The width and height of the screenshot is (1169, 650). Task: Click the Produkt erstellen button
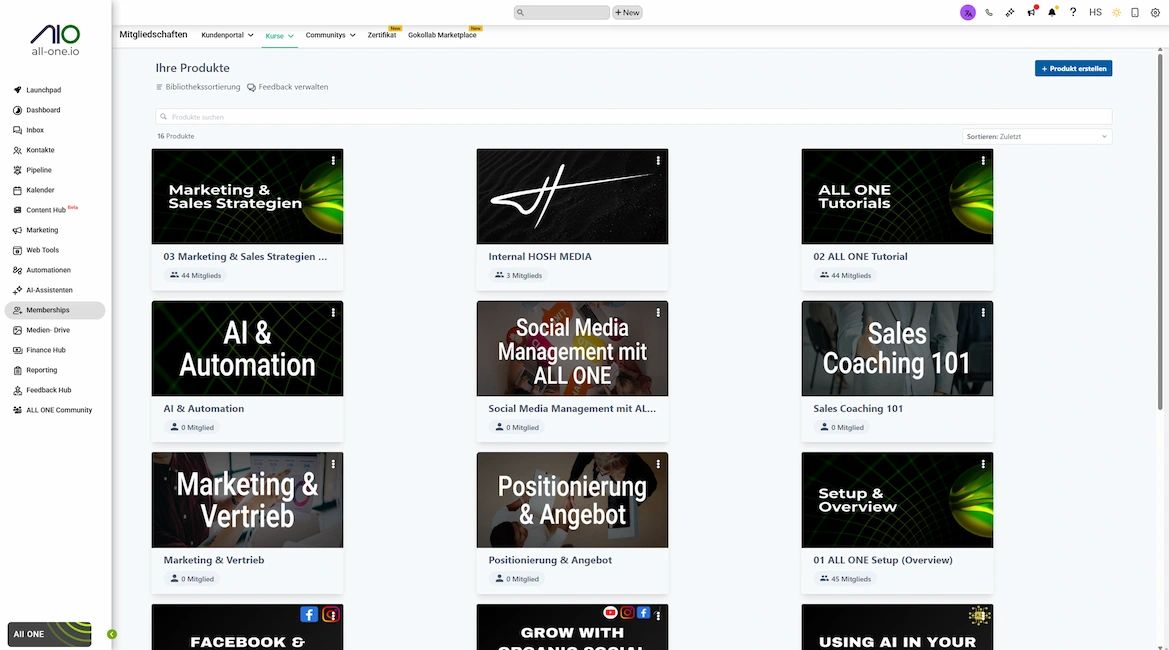tap(1074, 69)
